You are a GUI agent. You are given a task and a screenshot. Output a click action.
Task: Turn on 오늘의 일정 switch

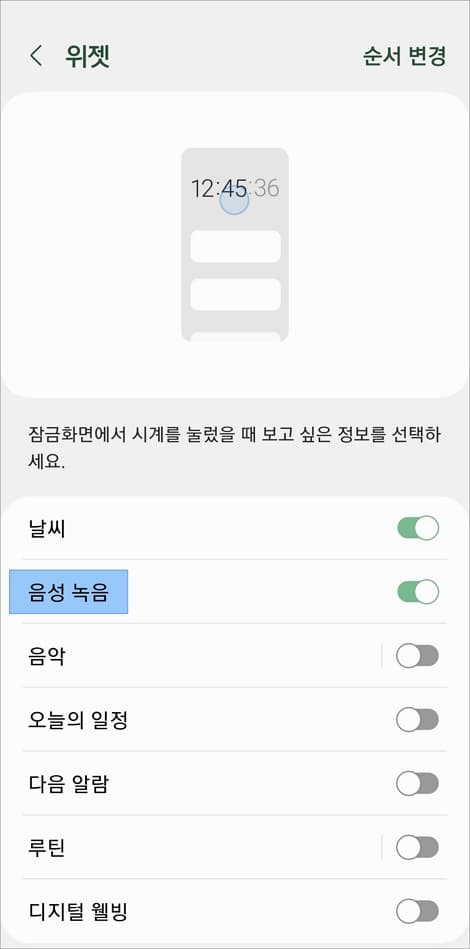pos(417,720)
